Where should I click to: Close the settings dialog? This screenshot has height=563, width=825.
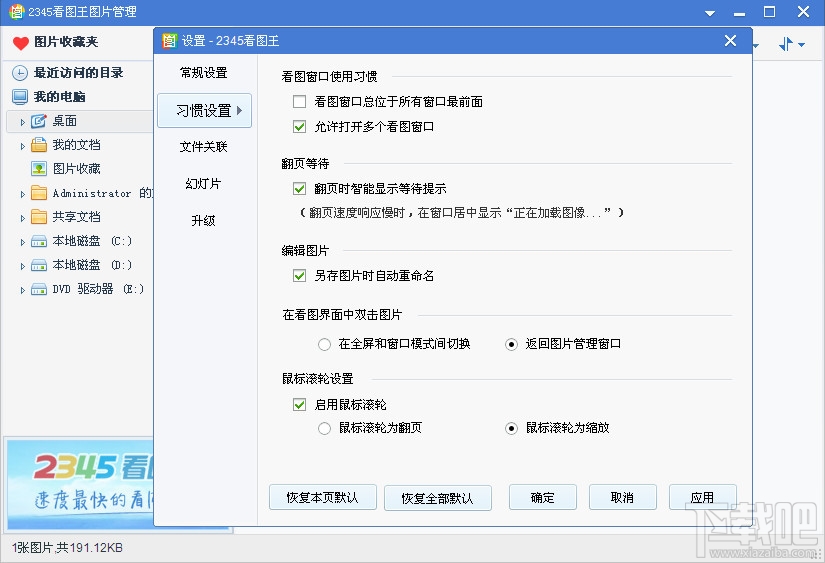(x=730, y=41)
